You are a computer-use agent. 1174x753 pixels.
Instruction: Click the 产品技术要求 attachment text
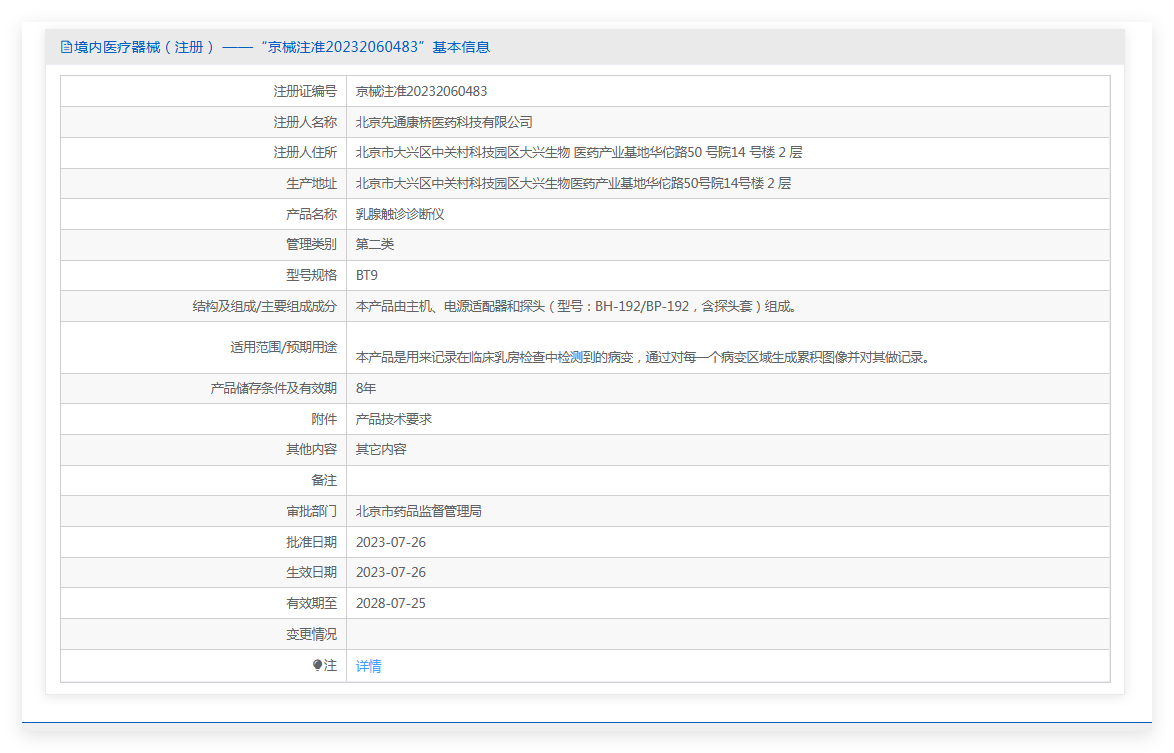coord(394,419)
